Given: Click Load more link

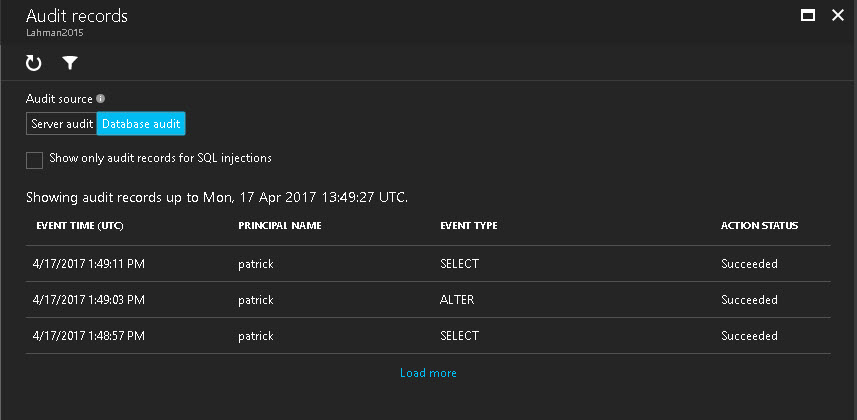Looking at the screenshot, I should click(x=428, y=373).
